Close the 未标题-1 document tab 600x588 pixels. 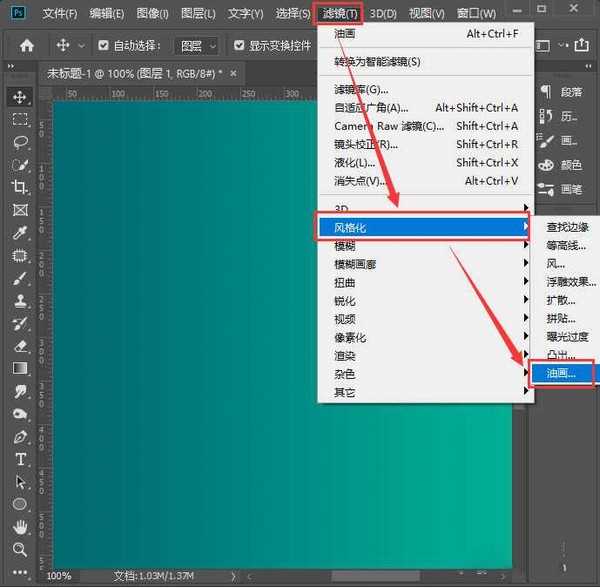[x=235, y=74]
